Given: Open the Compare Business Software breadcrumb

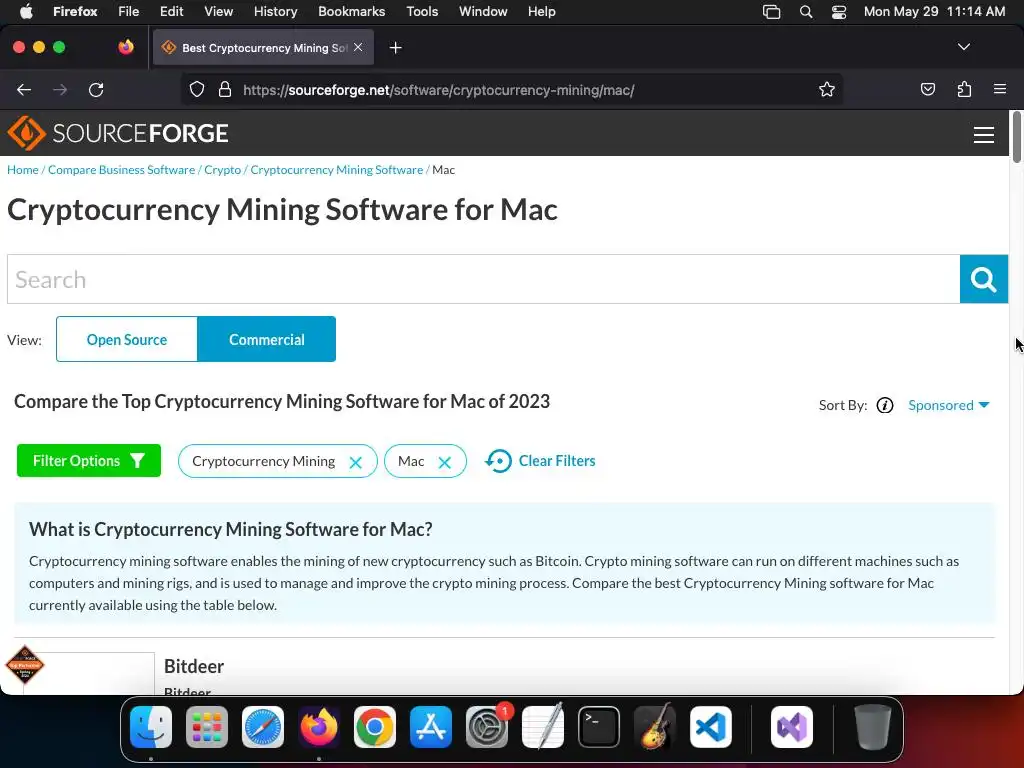Looking at the screenshot, I should click(121, 170).
